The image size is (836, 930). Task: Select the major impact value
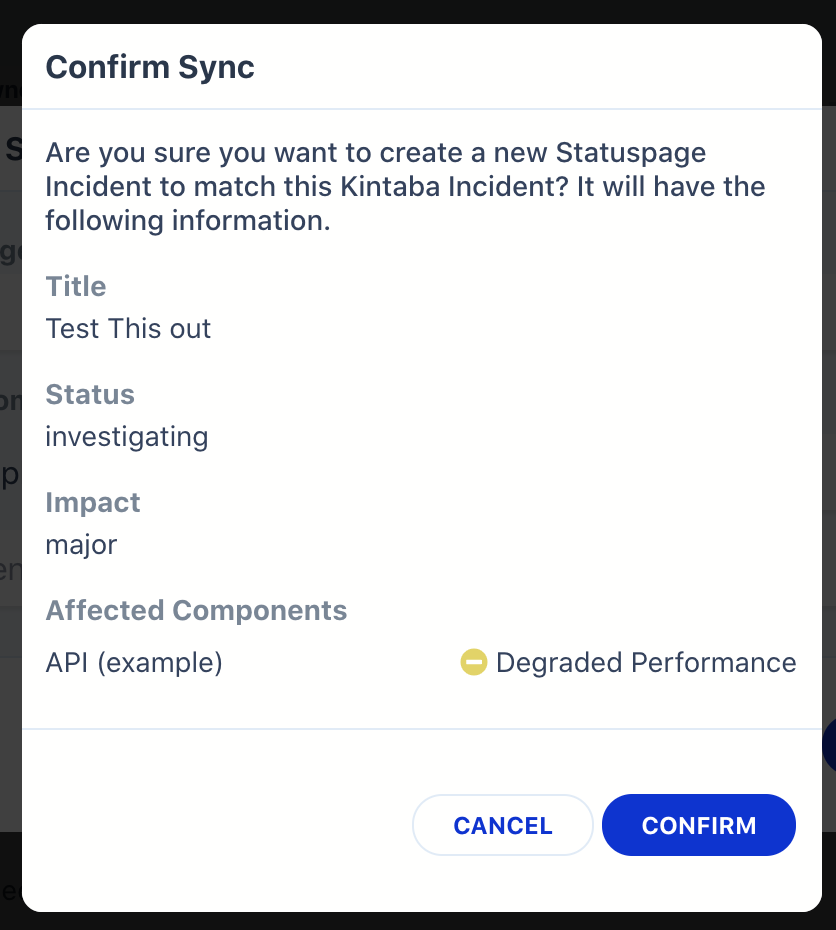pyautogui.click(x=81, y=545)
